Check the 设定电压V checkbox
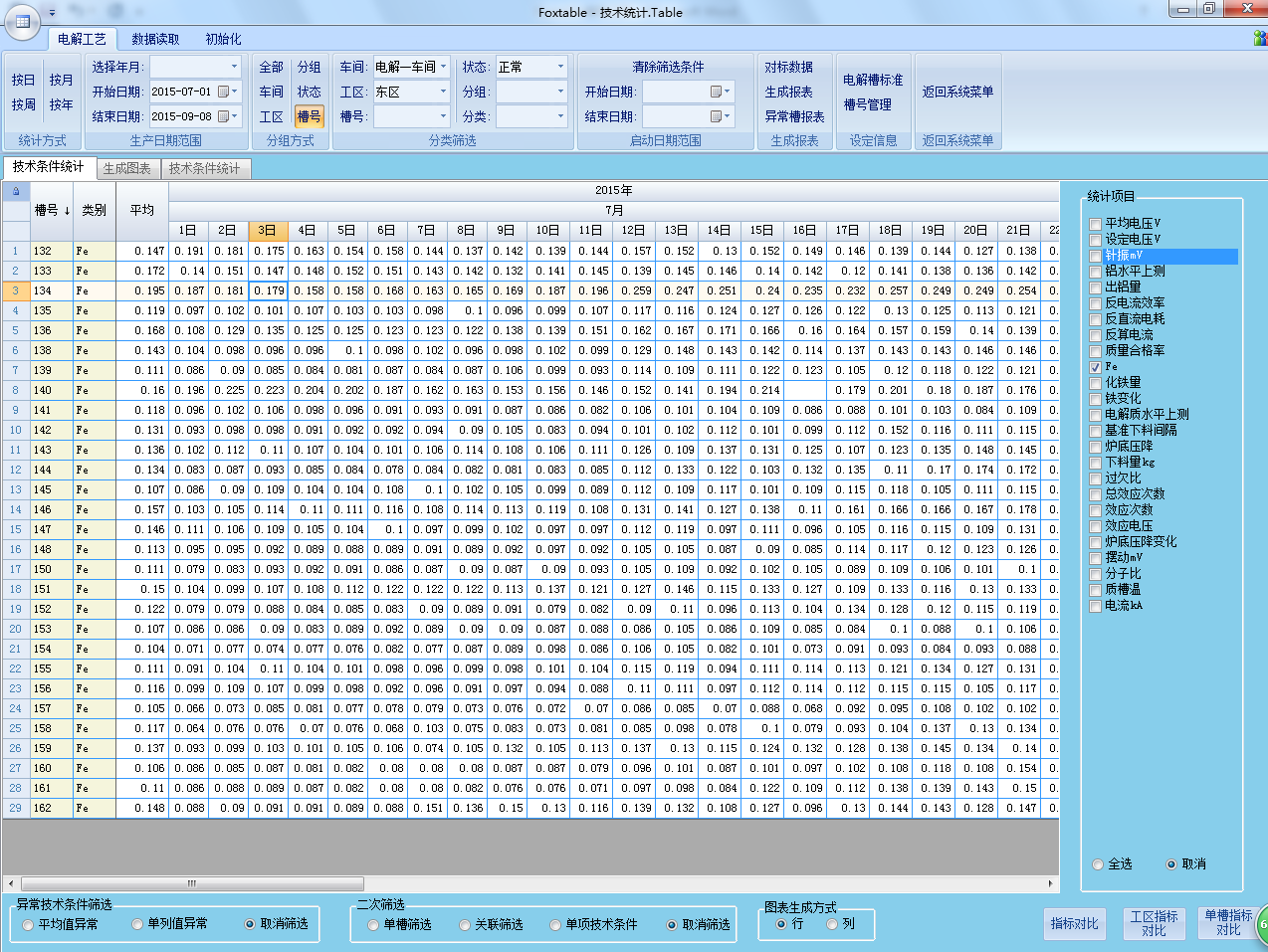Screen dimensions: 1268x952 click(x=1096, y=240)
